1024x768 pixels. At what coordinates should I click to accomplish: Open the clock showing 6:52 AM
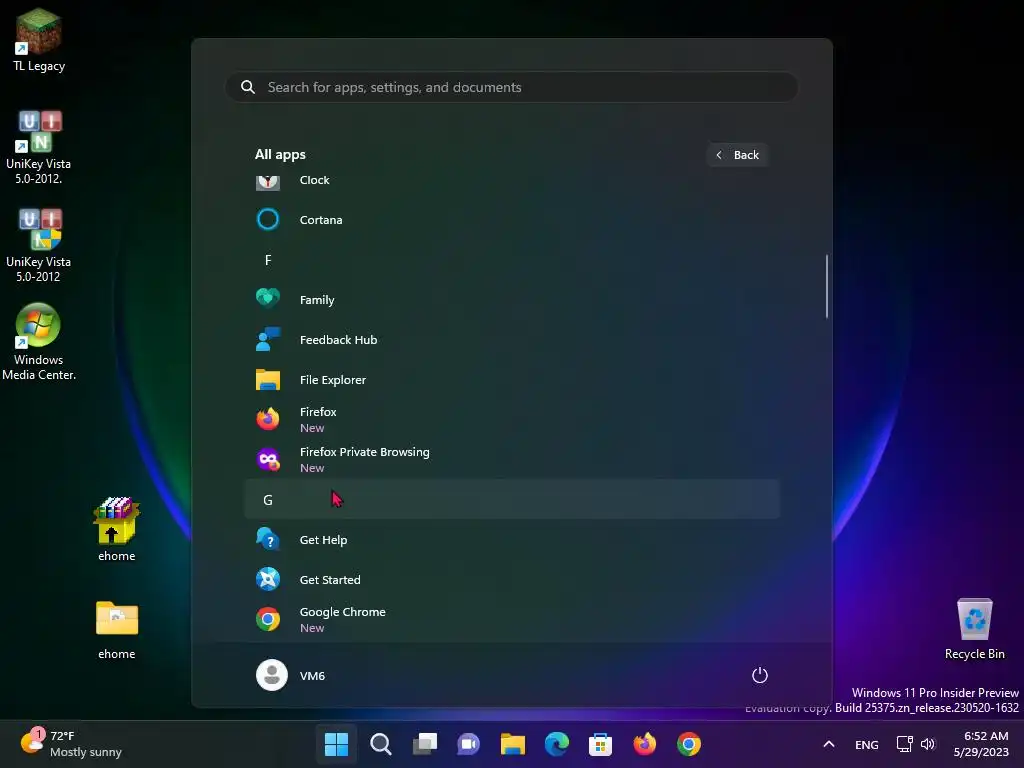point(981,744)
